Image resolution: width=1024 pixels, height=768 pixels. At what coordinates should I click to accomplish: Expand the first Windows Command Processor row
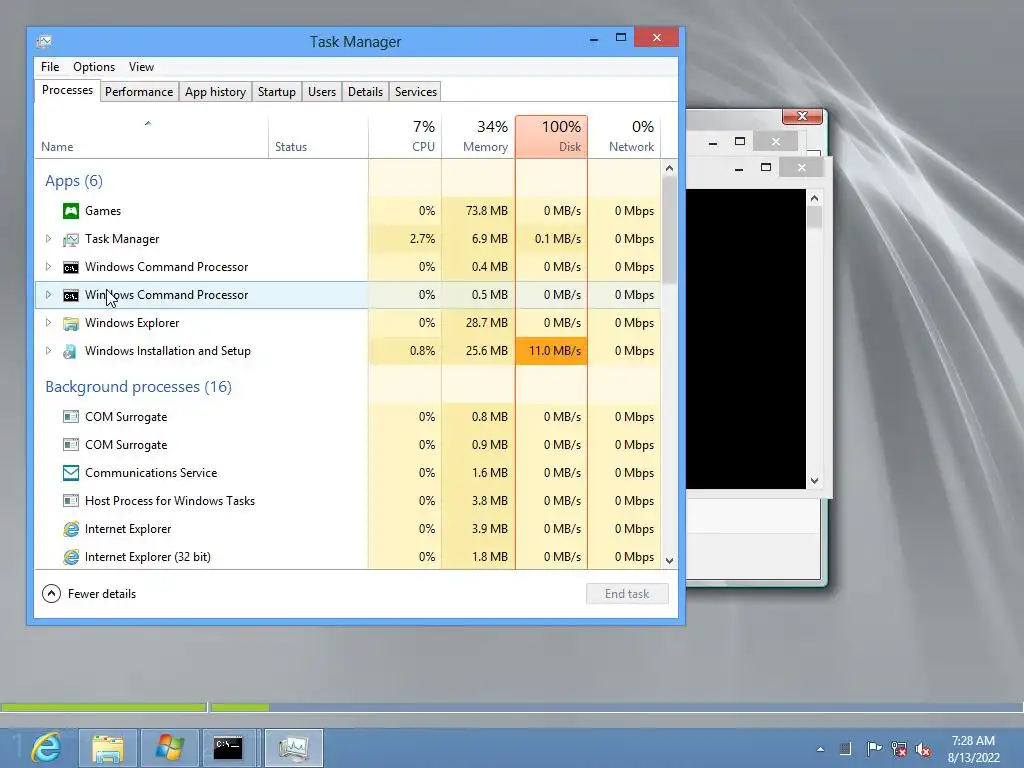[x=48, y=267]
